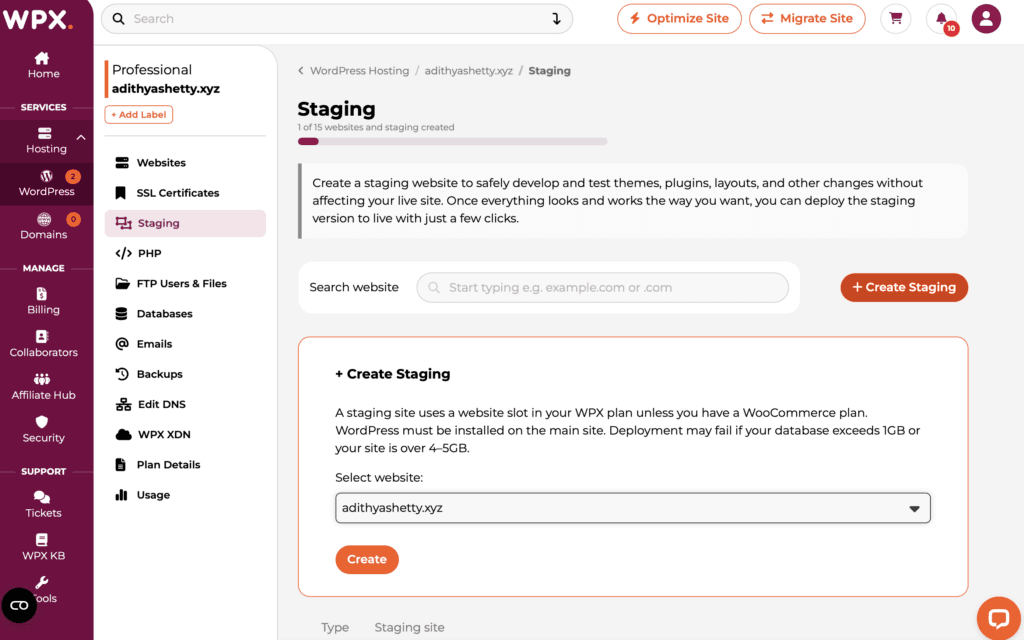Open Plan Details menu item
The image size is (1024, 640).
pos(185,464)
